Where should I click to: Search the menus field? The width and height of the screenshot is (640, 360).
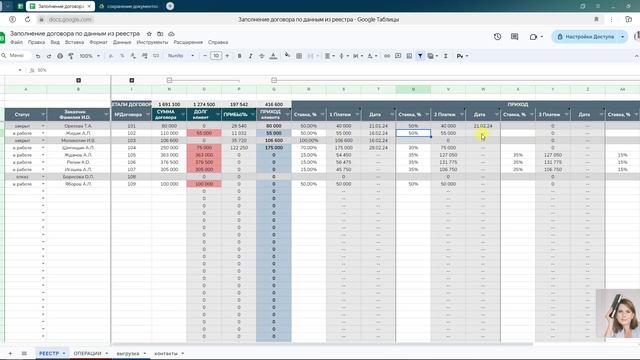(16, 56)
